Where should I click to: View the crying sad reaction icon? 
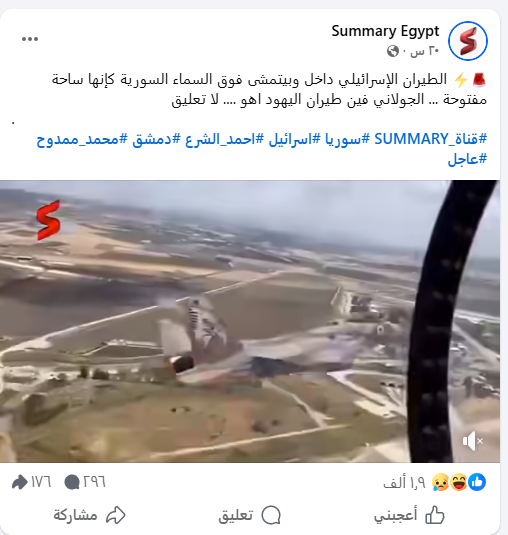(440, 482)
